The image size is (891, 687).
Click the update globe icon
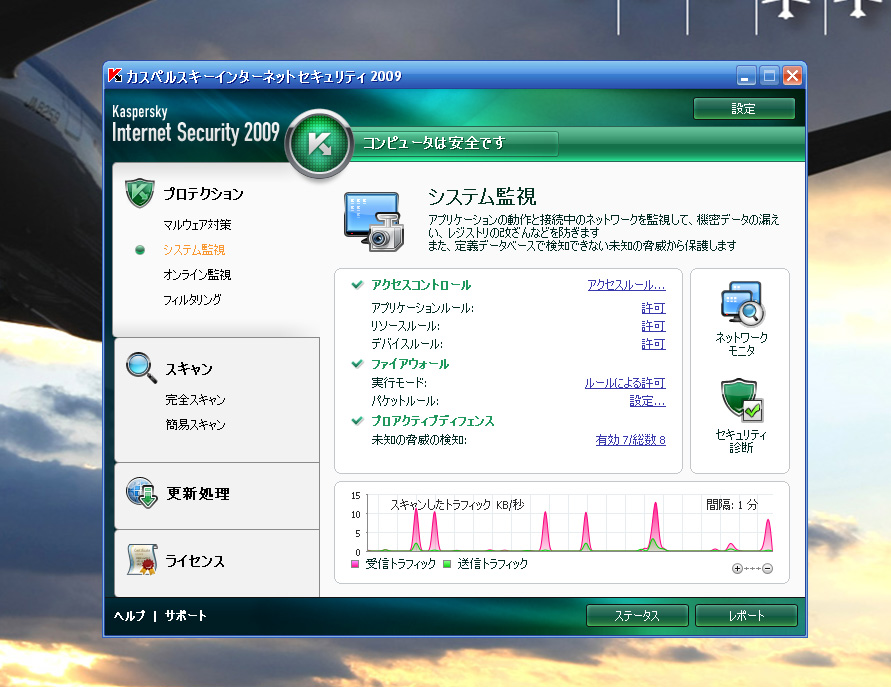[141, 493]
